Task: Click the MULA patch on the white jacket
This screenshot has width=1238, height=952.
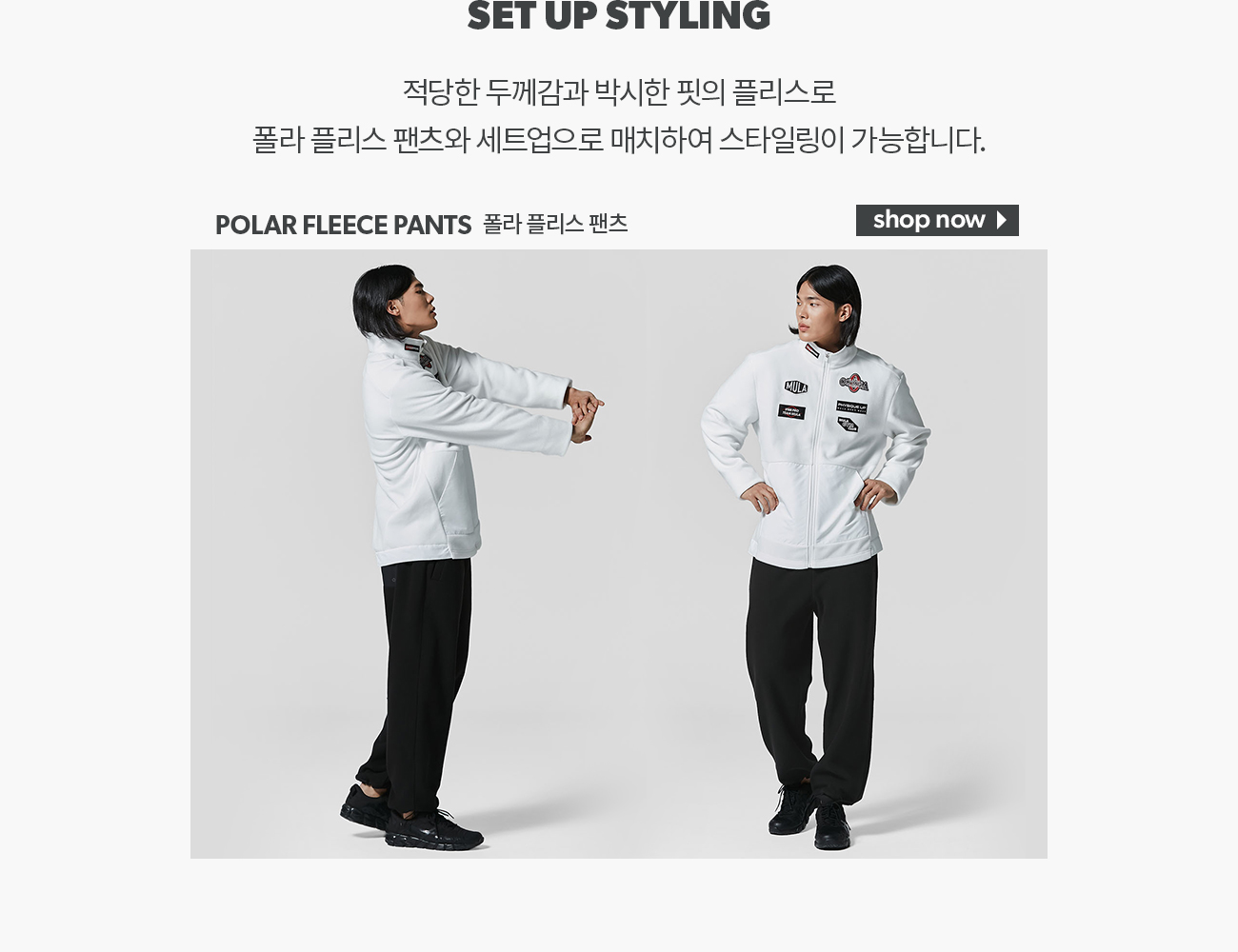Action: tap(796, 387)
